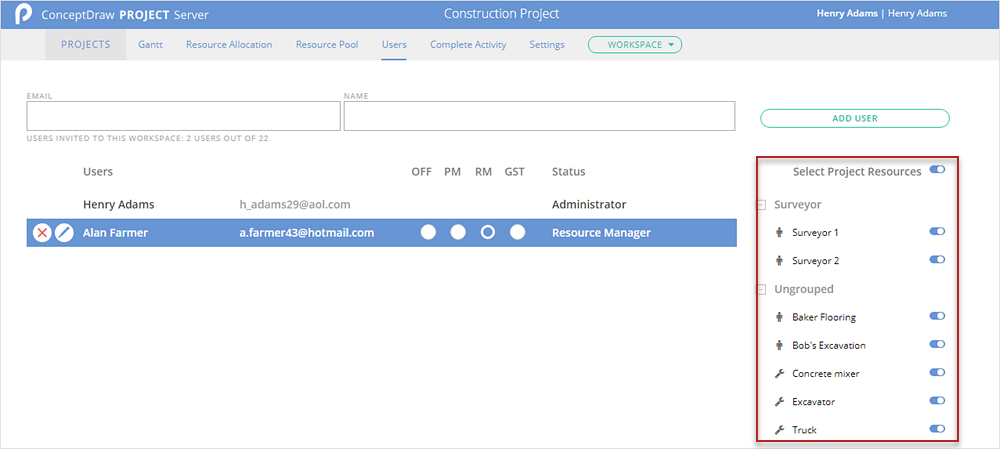Image resolution: width=1000 pixels, height=449 pixels.
Task: Click into the NAME input field
Action: tap(540, 116)
